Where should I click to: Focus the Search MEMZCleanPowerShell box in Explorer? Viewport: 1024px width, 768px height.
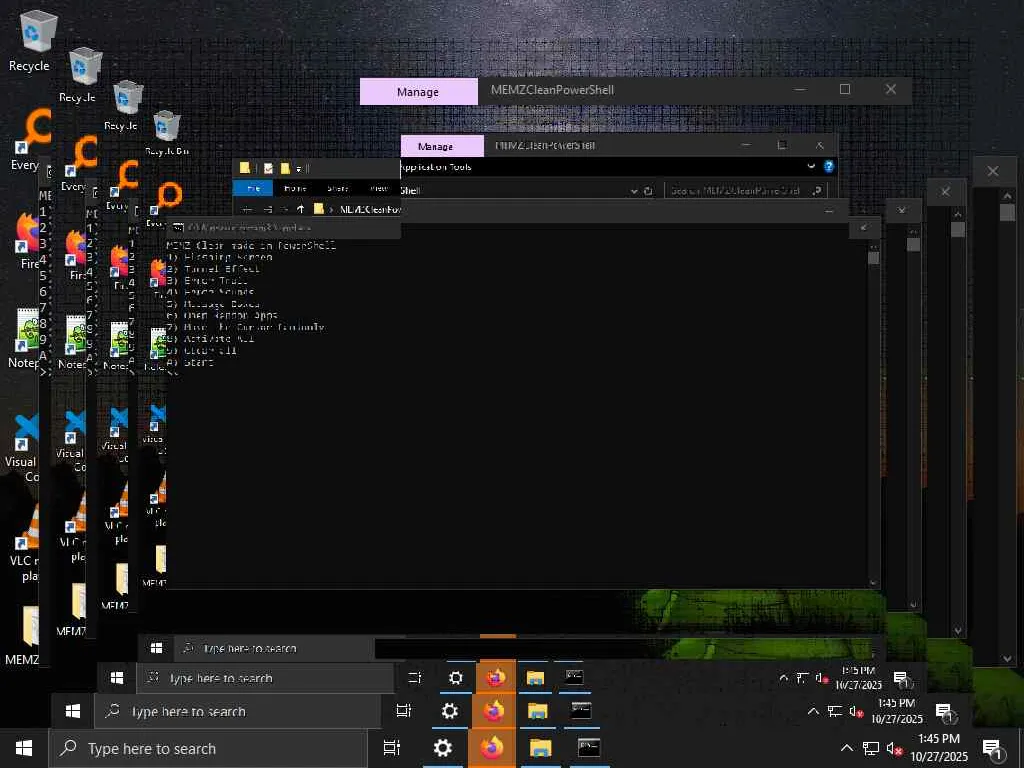746,191
